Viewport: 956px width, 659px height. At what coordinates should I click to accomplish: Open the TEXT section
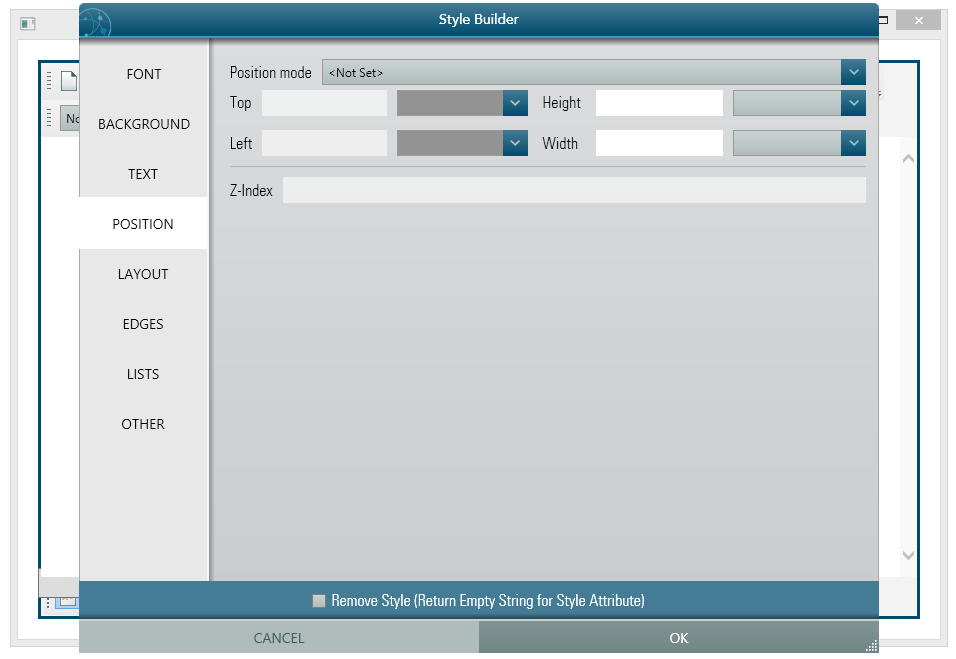(x=143, y=174)
